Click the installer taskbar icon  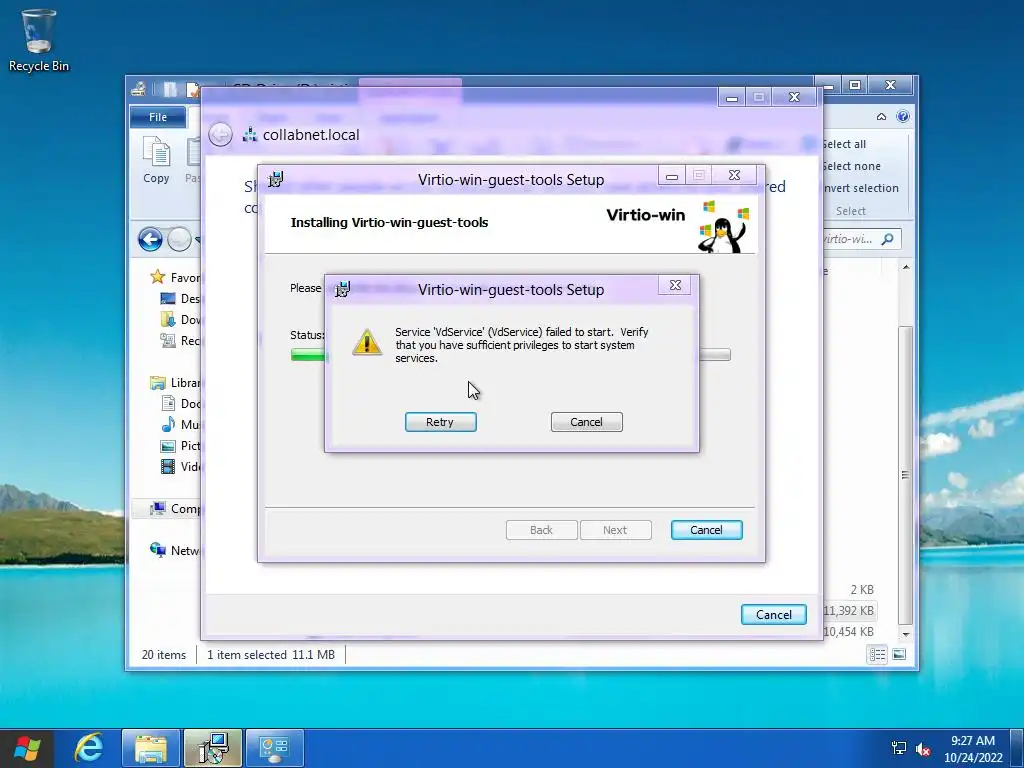[213, 748]
